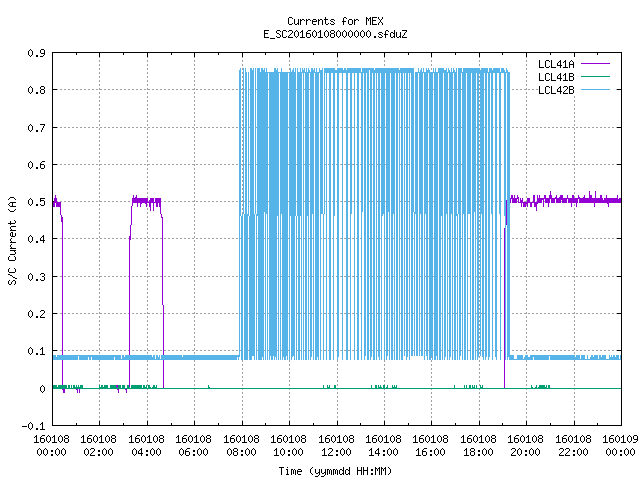Click the 160109 00:00 time tick label
Image resolution: width=640 pixels, height=480 pixels.
[620, 446]
